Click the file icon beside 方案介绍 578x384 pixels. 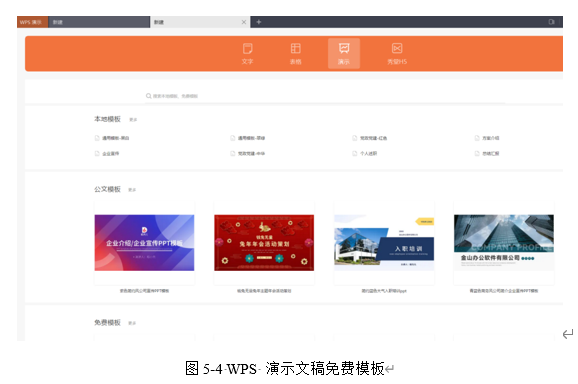tap(477, 138)
